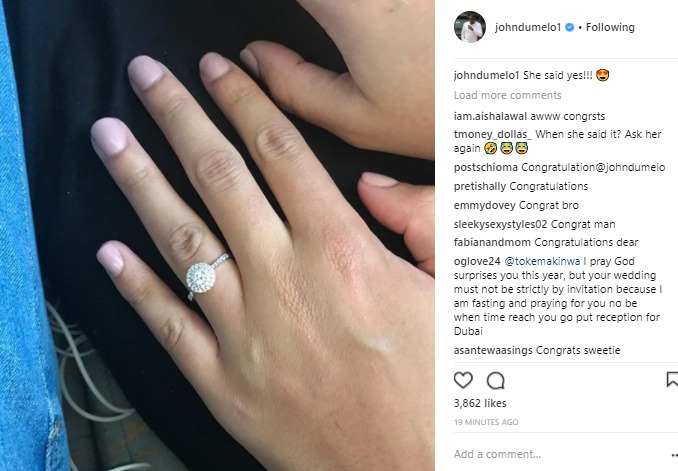Viewport: 678px width, 471px height.
Task: Save post with bookmark icon
Action: 672,379
